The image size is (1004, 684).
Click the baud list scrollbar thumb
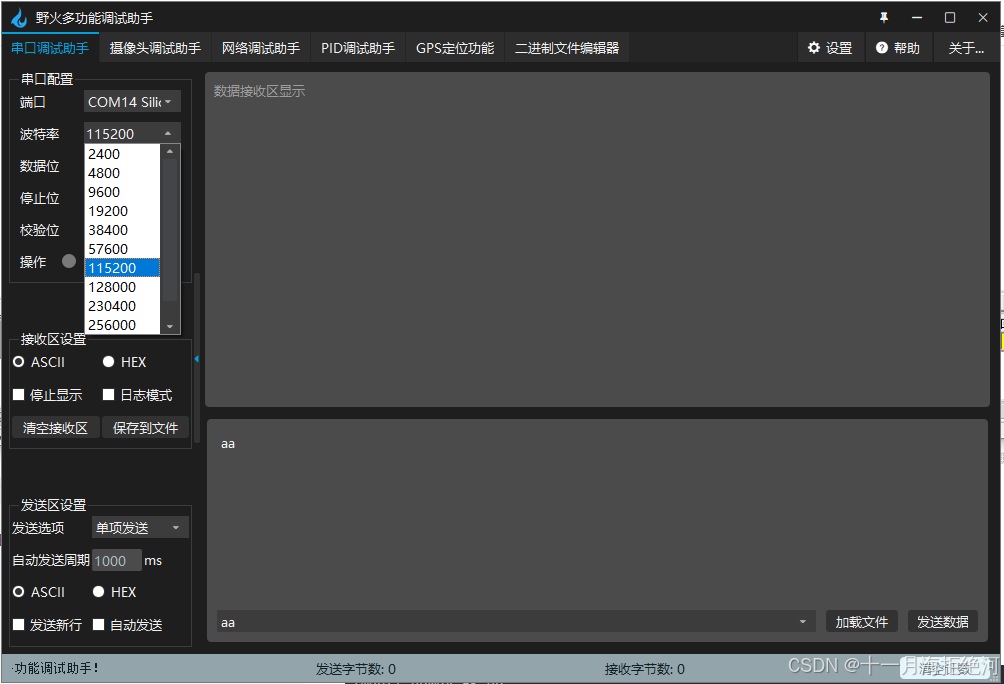170,229
